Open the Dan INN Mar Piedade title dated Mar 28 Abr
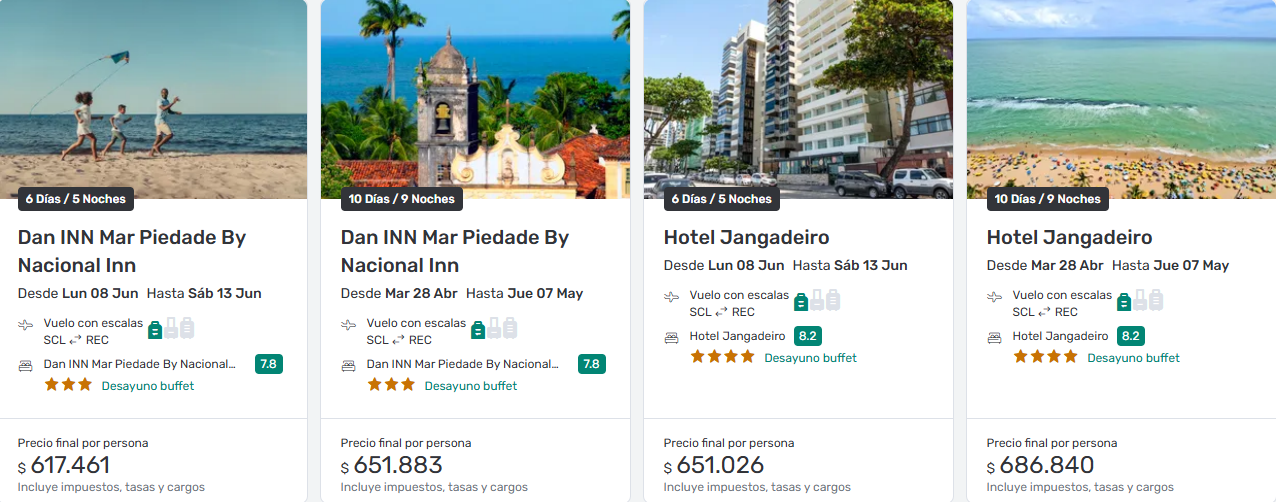Screen dimensions: 1276x502 pos(454,251)
